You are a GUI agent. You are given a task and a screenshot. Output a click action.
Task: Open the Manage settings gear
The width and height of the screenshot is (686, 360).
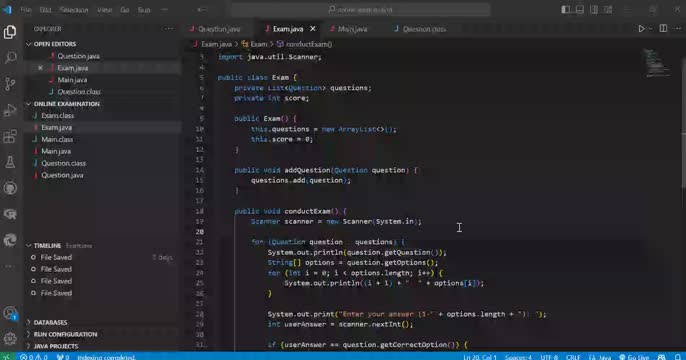10,338
